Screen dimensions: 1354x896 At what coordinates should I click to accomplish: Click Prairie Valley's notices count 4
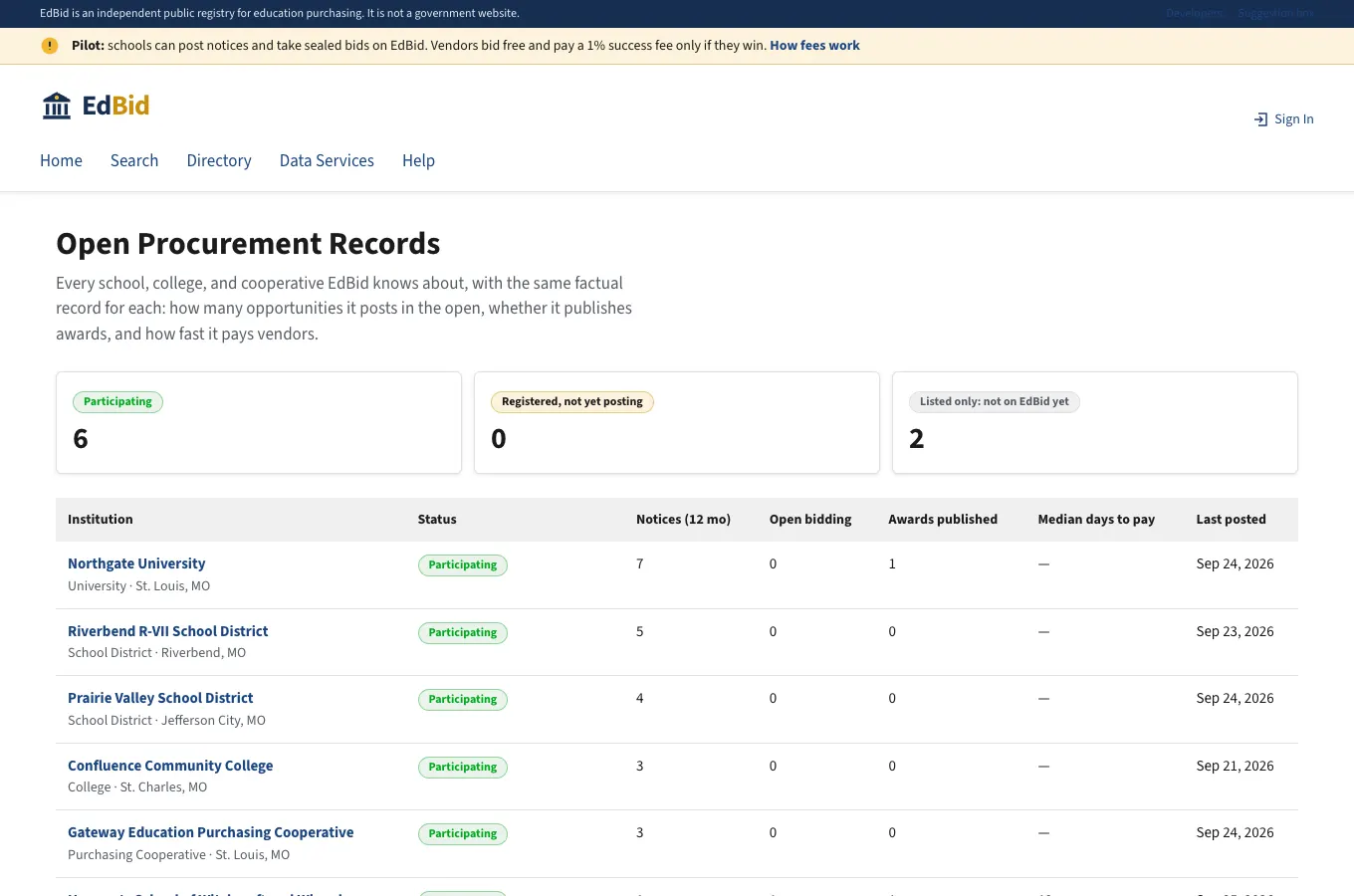(640, 698)
